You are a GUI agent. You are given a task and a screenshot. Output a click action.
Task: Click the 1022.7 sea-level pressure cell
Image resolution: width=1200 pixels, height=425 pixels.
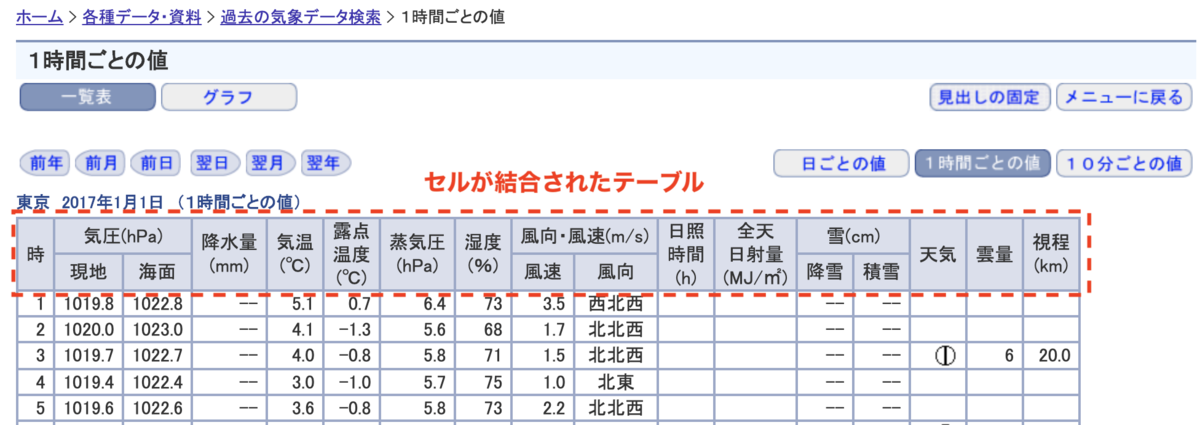pos(156,355)
